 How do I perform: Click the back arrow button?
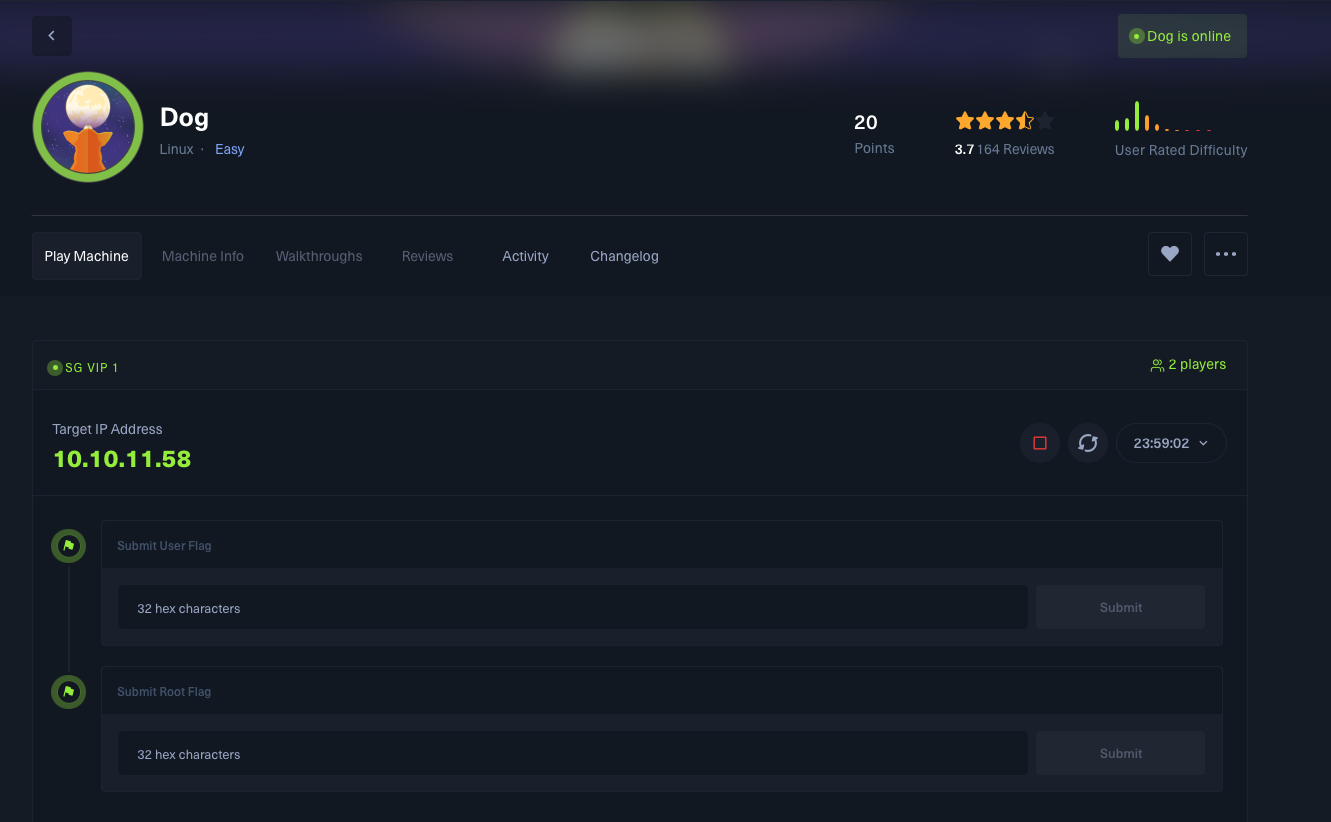51,36
